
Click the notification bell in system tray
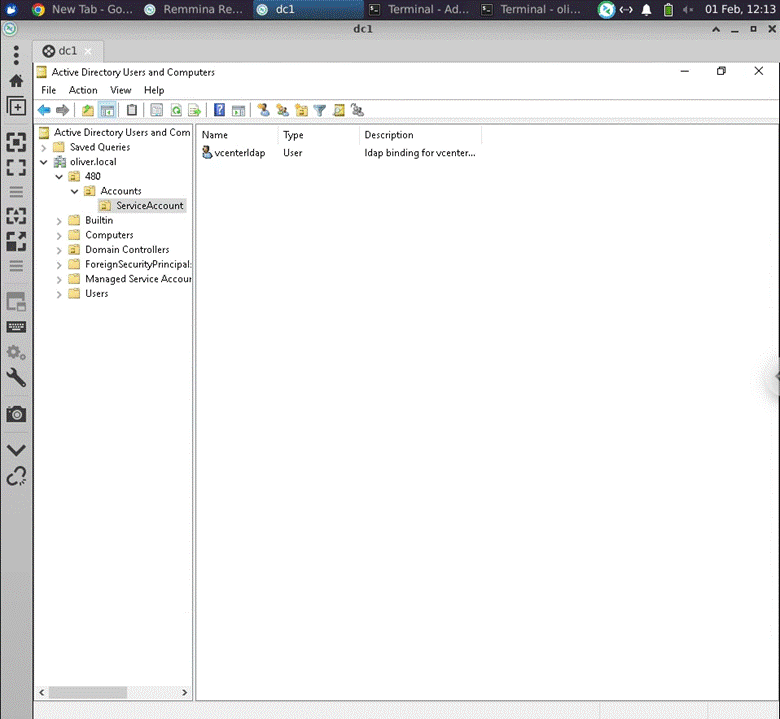click(x=646, y=9)
